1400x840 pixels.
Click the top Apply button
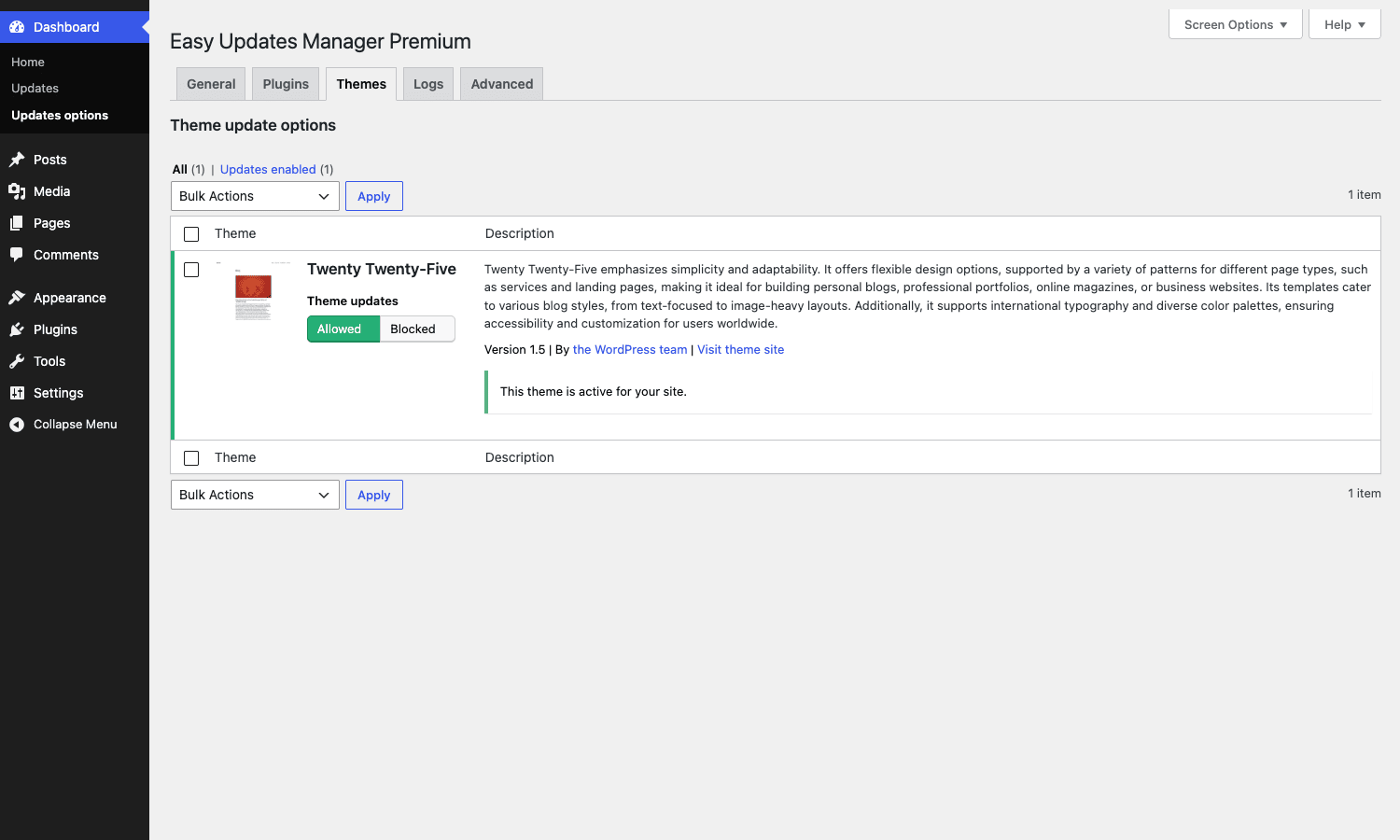[x=374, y=196]
